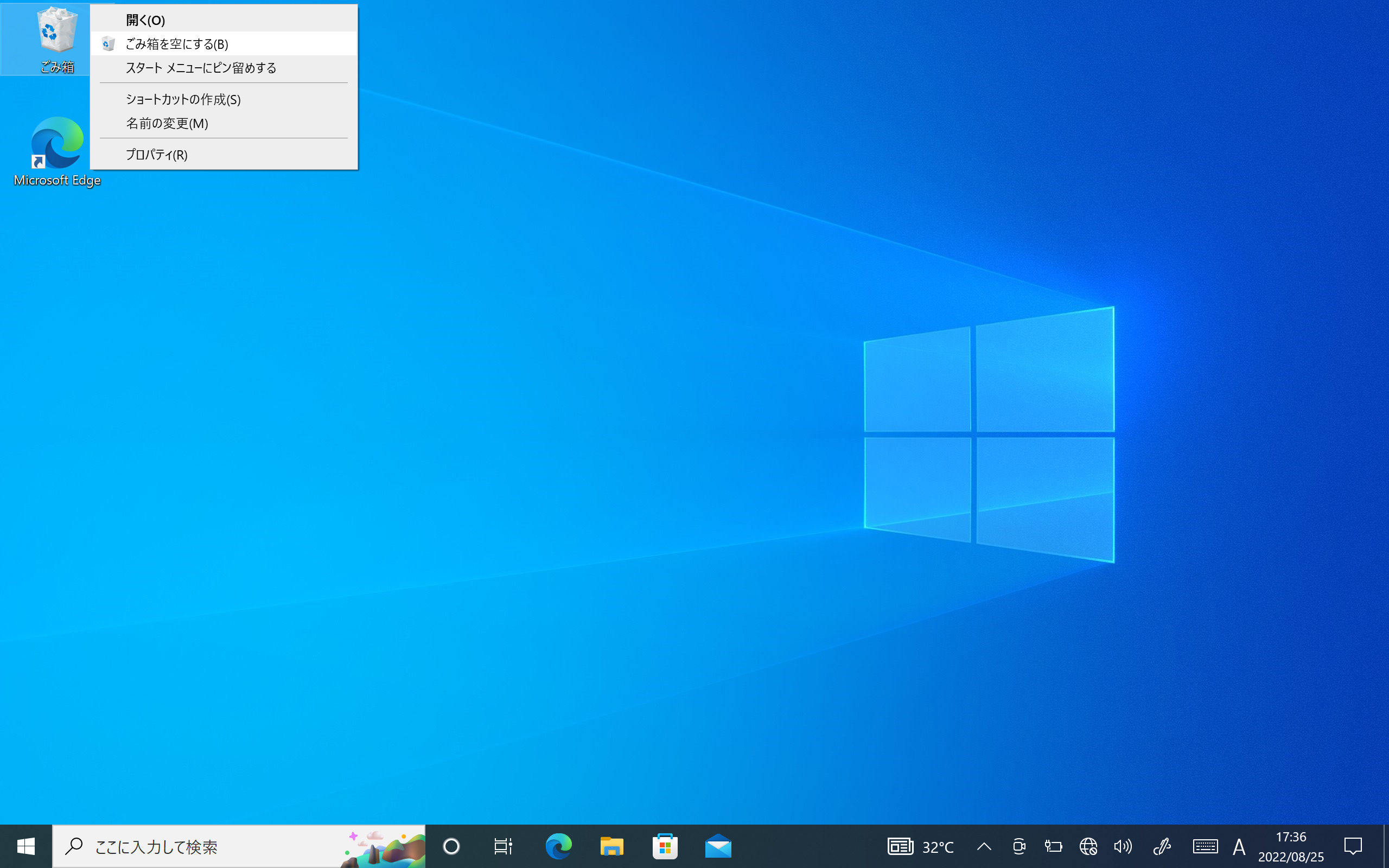
Task: Open Microsoft Edge from the taskbar
Action: pyautogui.click(x=558, y=846)
